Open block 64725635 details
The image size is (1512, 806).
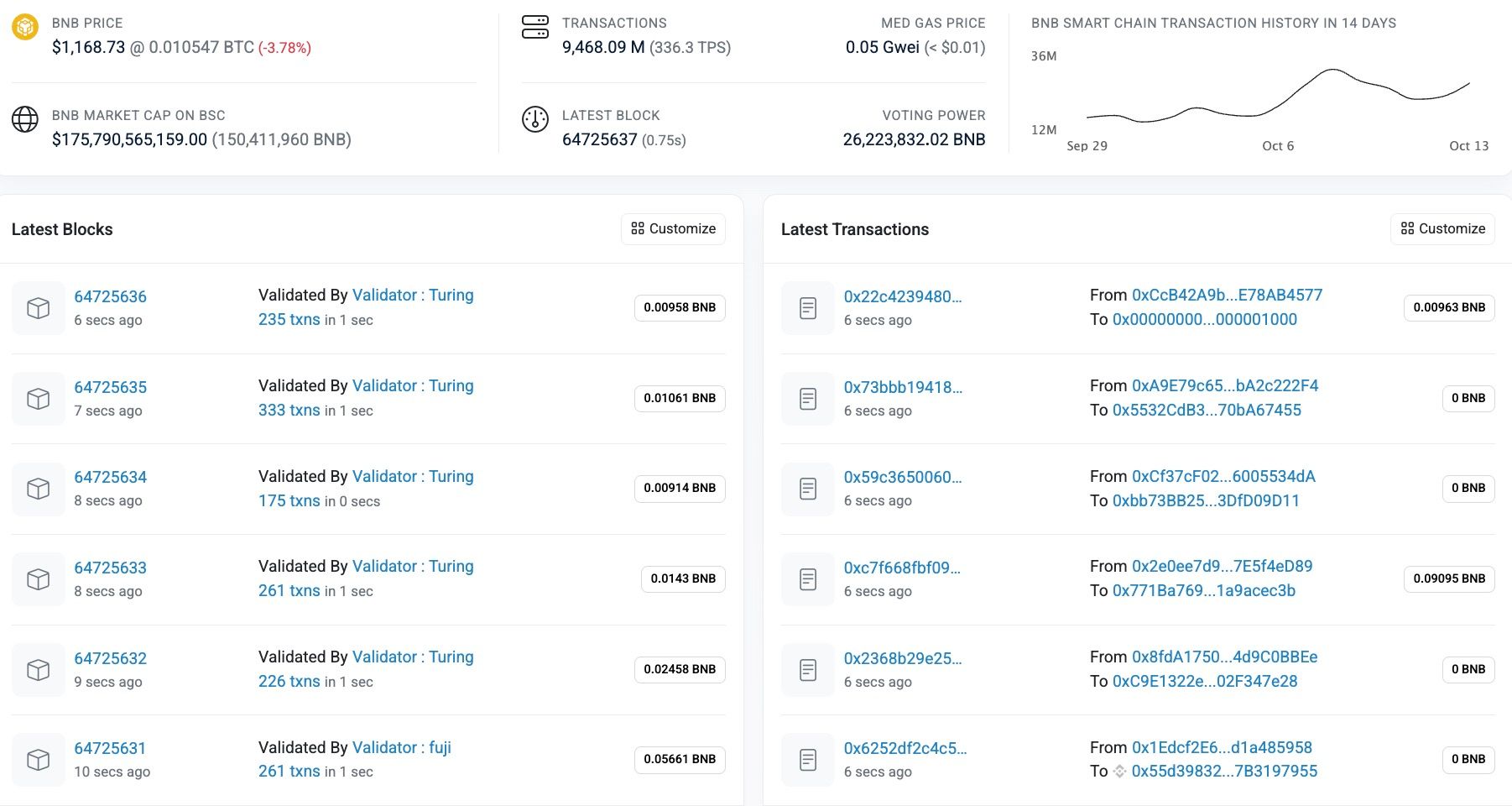[x=110, y=387]
